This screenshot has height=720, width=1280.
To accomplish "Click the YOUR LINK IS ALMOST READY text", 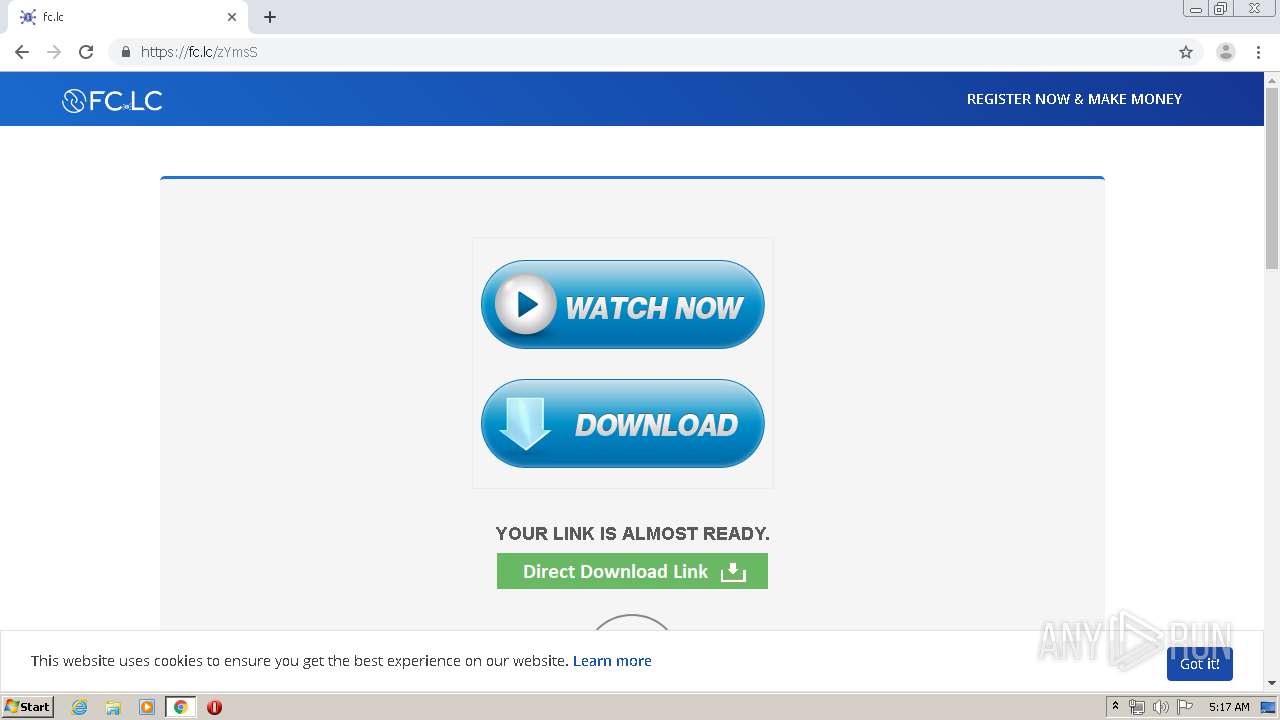I will pyautogui.click(x=632, y=534).
